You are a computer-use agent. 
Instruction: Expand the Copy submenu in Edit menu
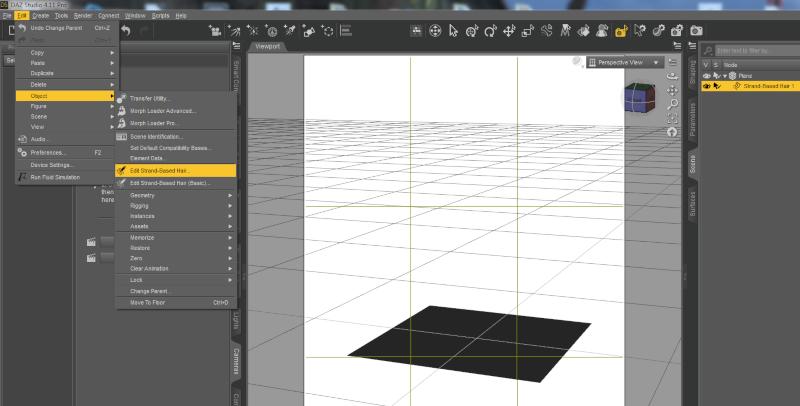[67, 53]
